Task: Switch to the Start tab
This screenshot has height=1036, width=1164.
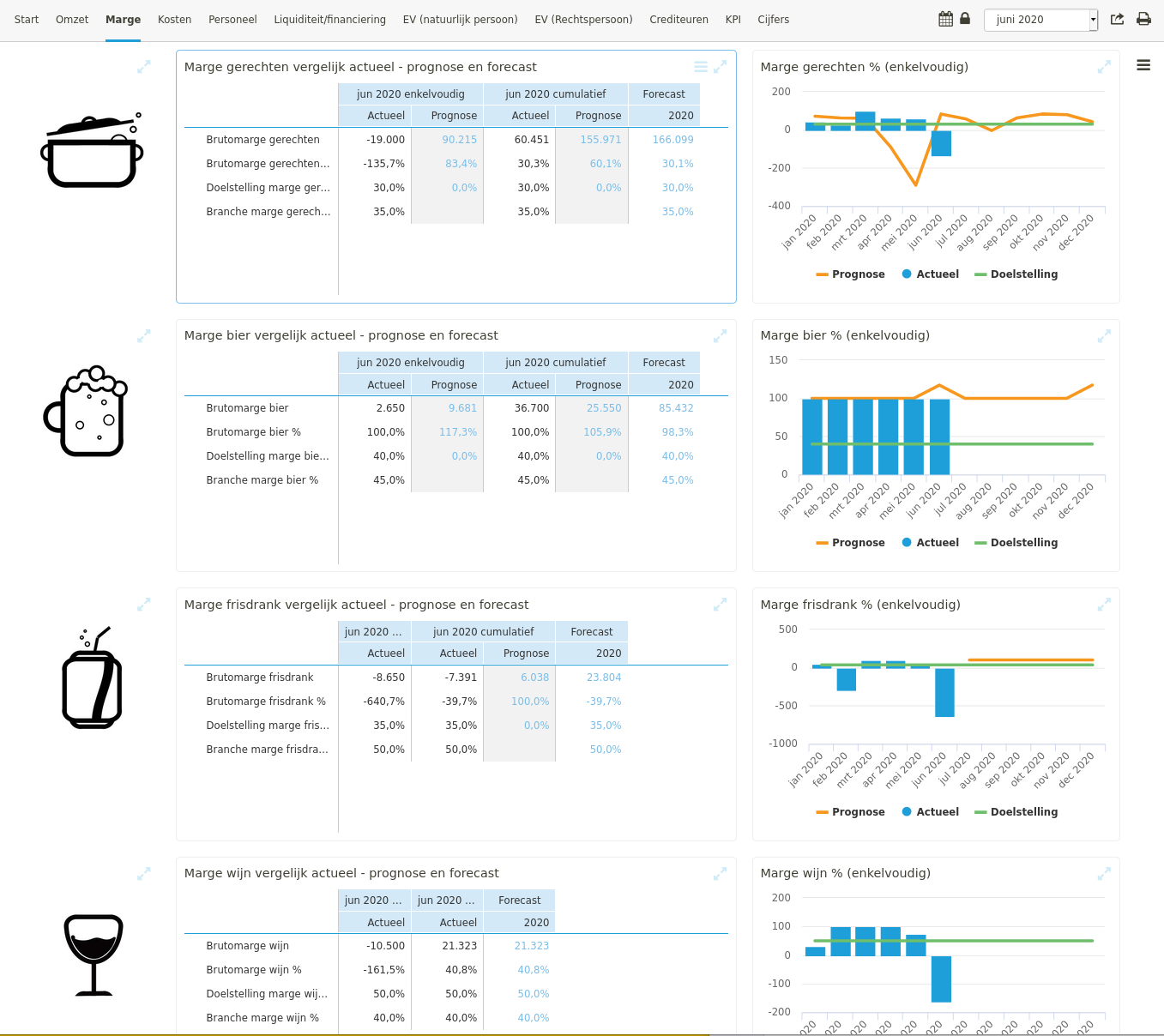Action: (x=27, y=20)
